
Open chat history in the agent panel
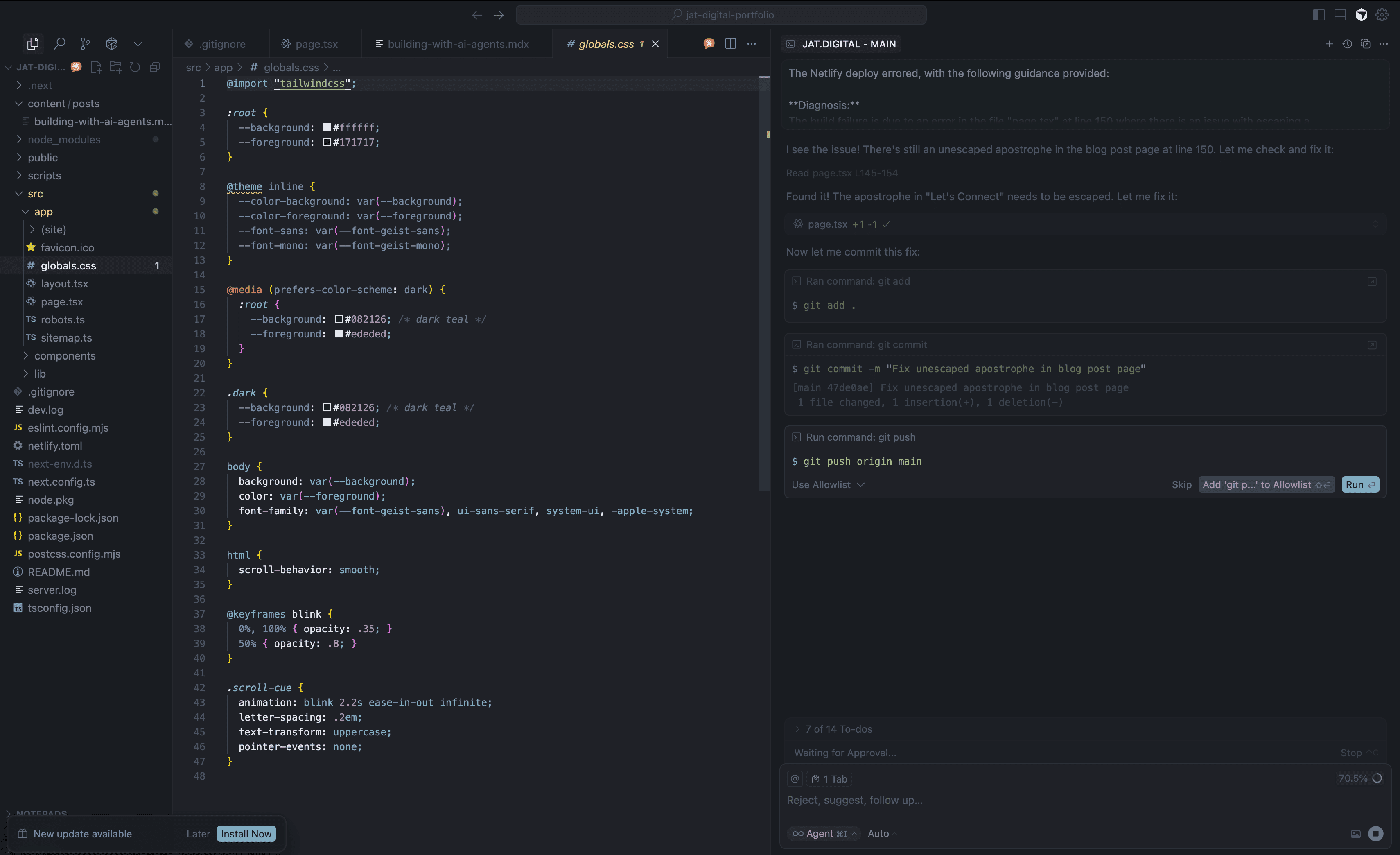click(x=1348, y=44)
